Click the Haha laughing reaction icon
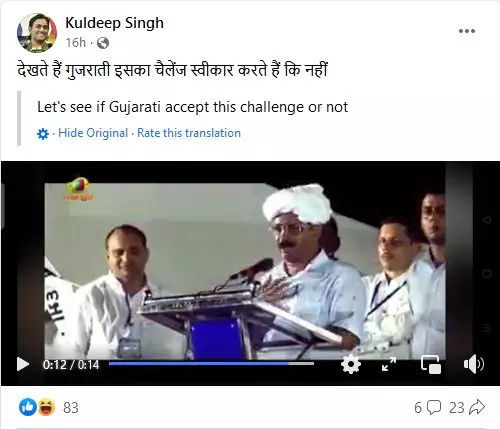 point(46,407)
